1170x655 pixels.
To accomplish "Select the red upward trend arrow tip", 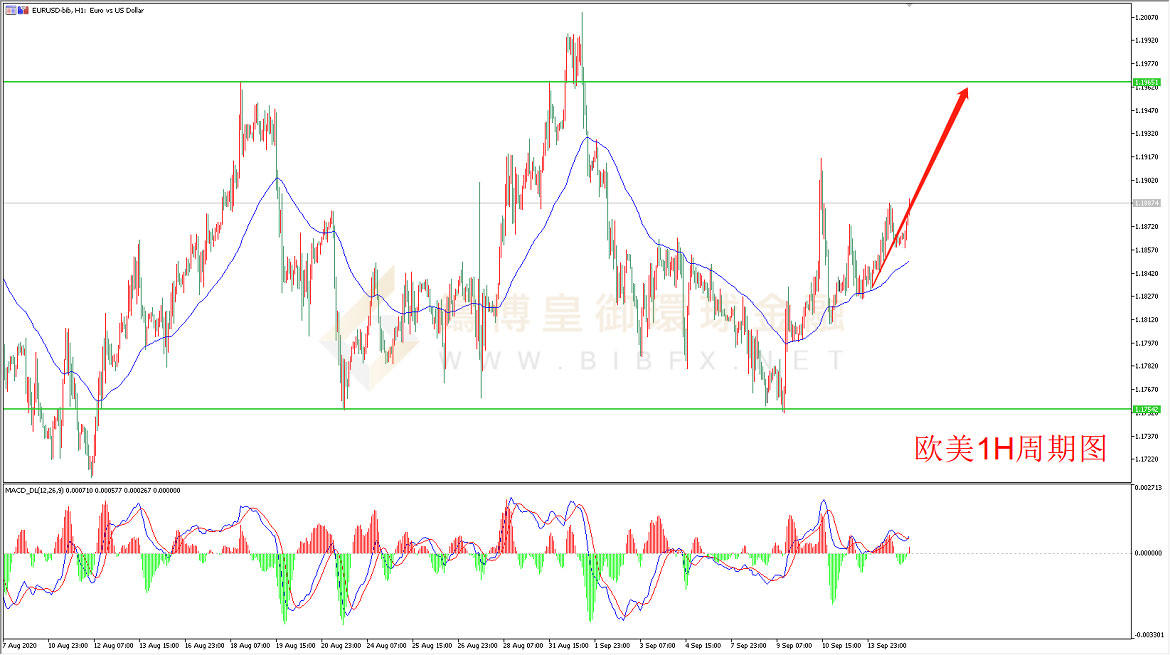I will tap(966, 90).
